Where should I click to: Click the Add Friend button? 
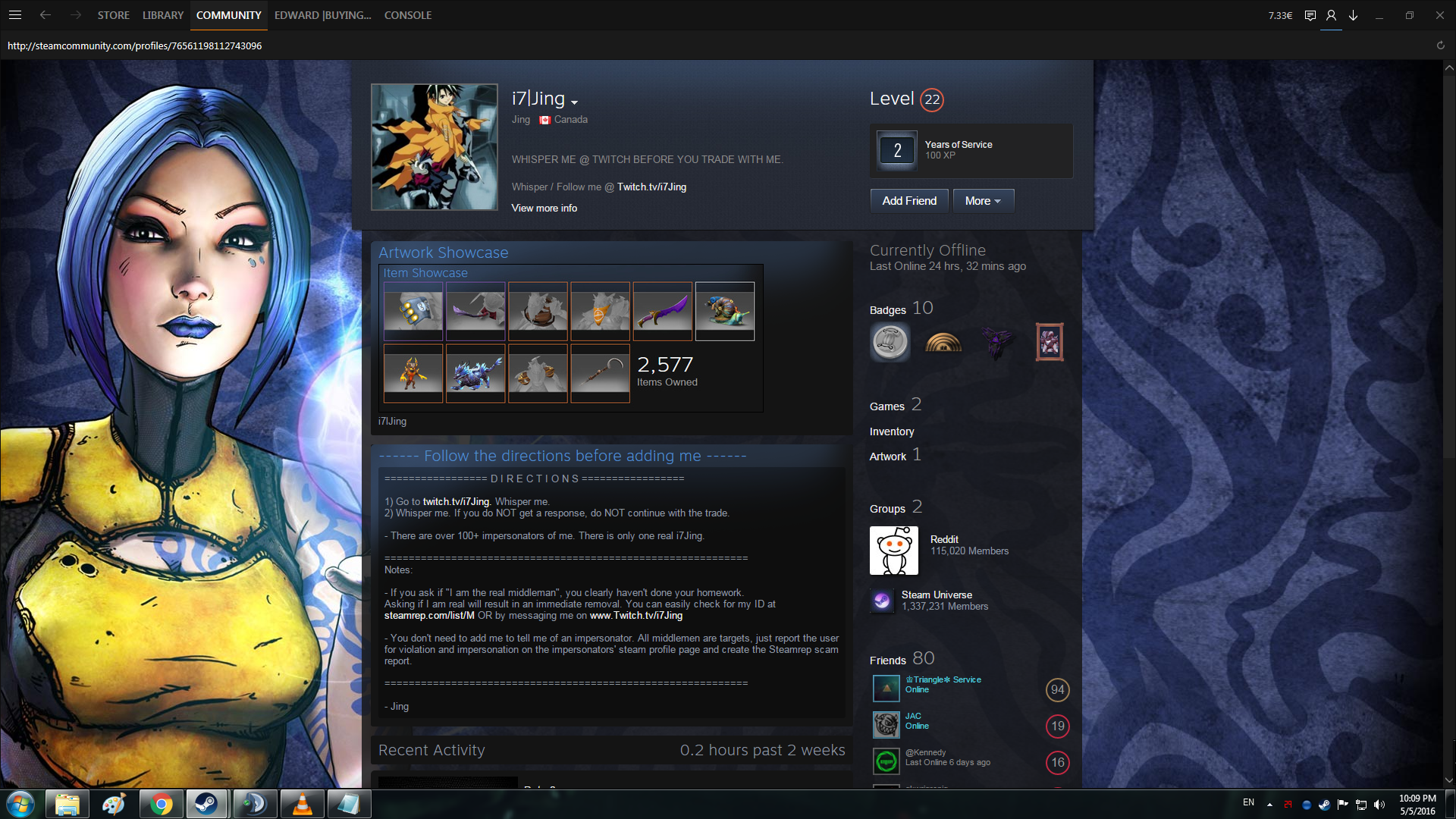[x=909, y=201]
